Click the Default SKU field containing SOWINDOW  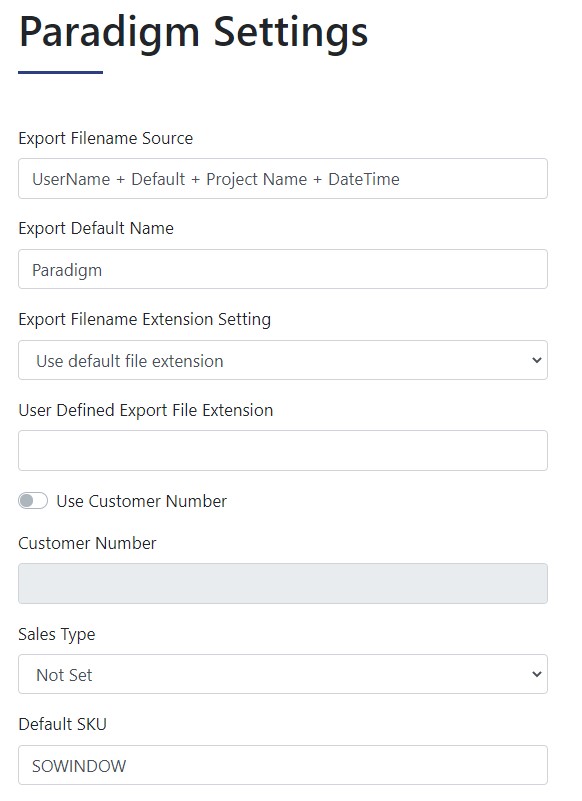tap(283, 765)
